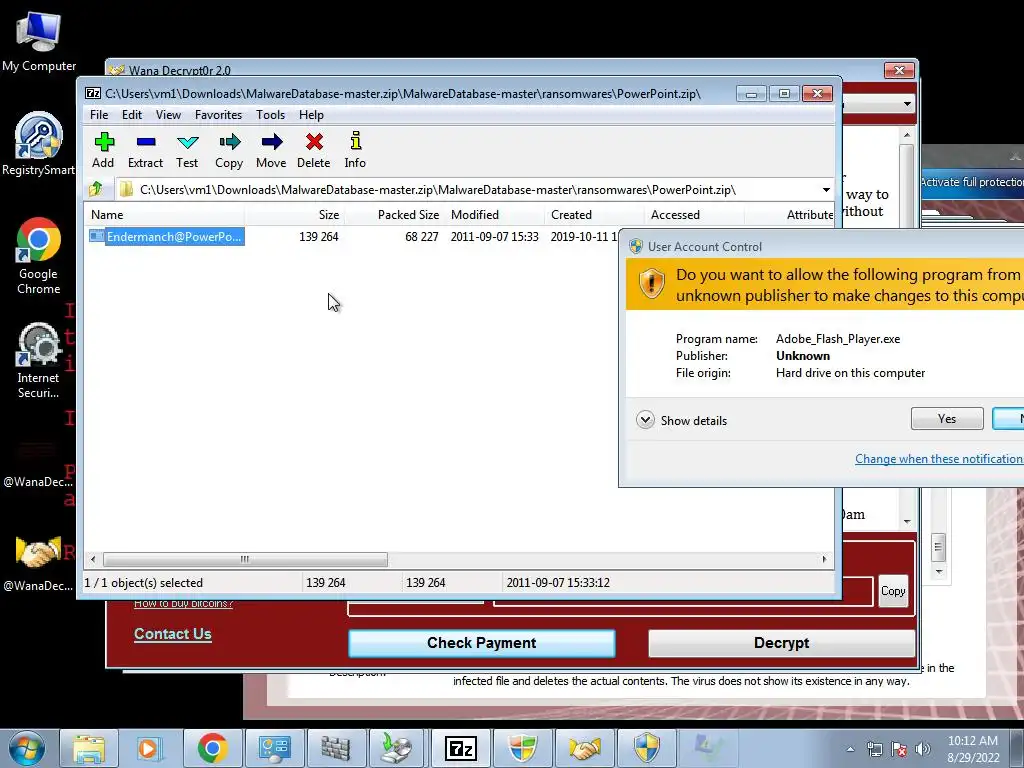Click the 7-Zip address path field
This screenshot has height=768, width=1024.
pyautogui.click(x=468, y=190)
